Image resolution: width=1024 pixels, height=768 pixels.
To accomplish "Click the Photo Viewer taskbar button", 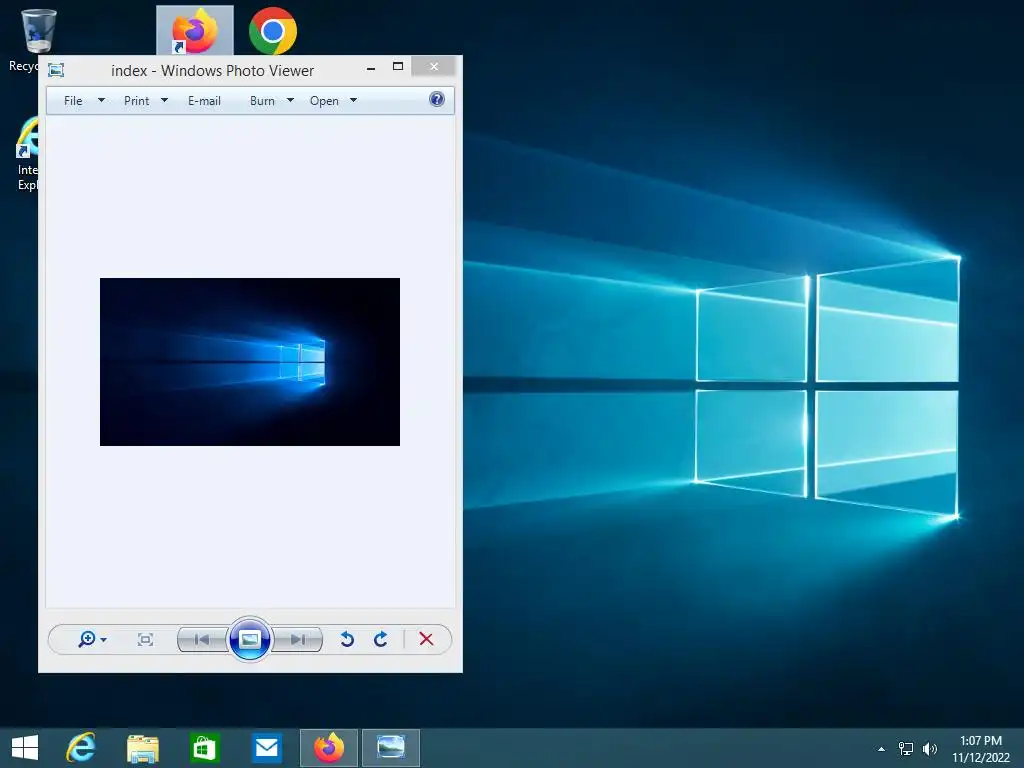I will pos(391,748).
